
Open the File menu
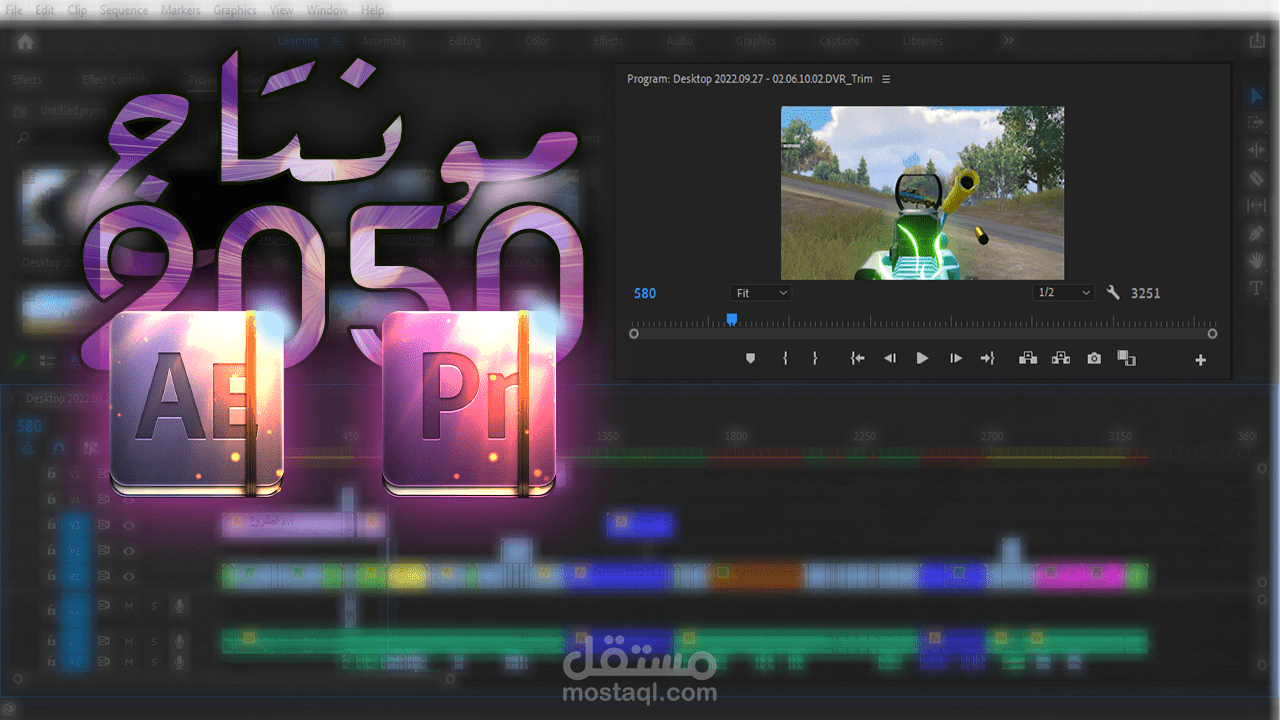click(x=14, y=10)
